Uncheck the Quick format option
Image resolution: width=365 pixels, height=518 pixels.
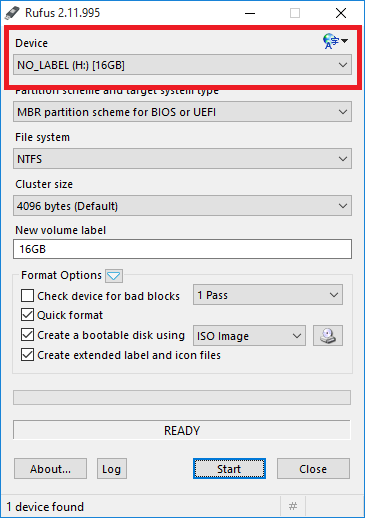(27, 315)
